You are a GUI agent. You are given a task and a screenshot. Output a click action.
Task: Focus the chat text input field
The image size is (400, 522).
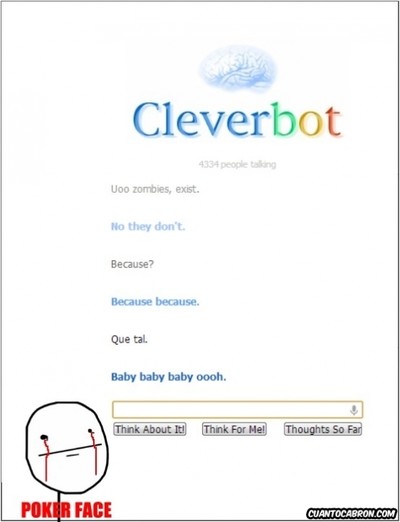237,410
